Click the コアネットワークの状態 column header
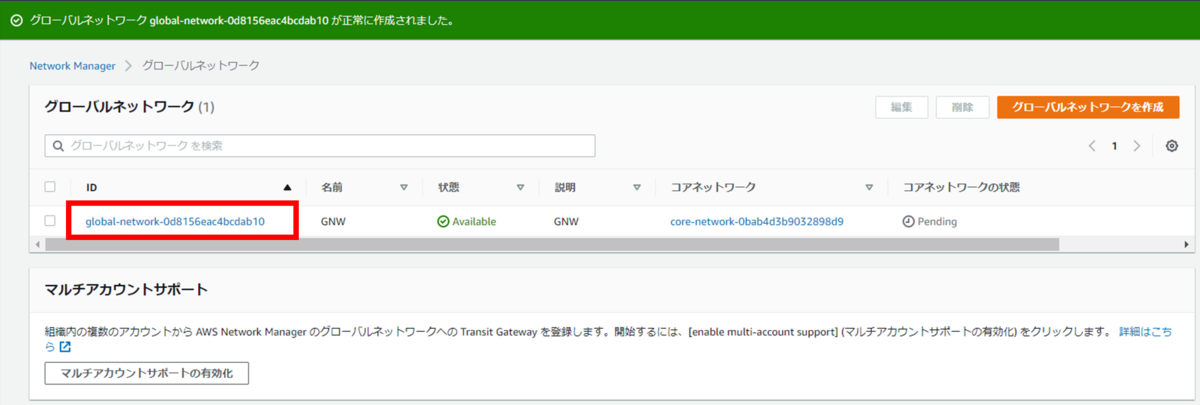1200x405 pixels. tap(961, 187)
